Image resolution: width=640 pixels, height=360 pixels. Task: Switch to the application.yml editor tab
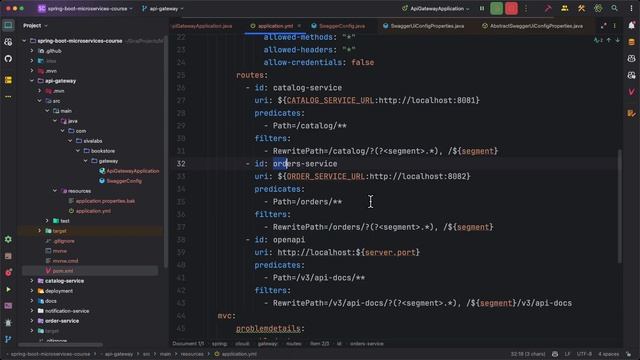pyautogui.click(x=275, y=26)
